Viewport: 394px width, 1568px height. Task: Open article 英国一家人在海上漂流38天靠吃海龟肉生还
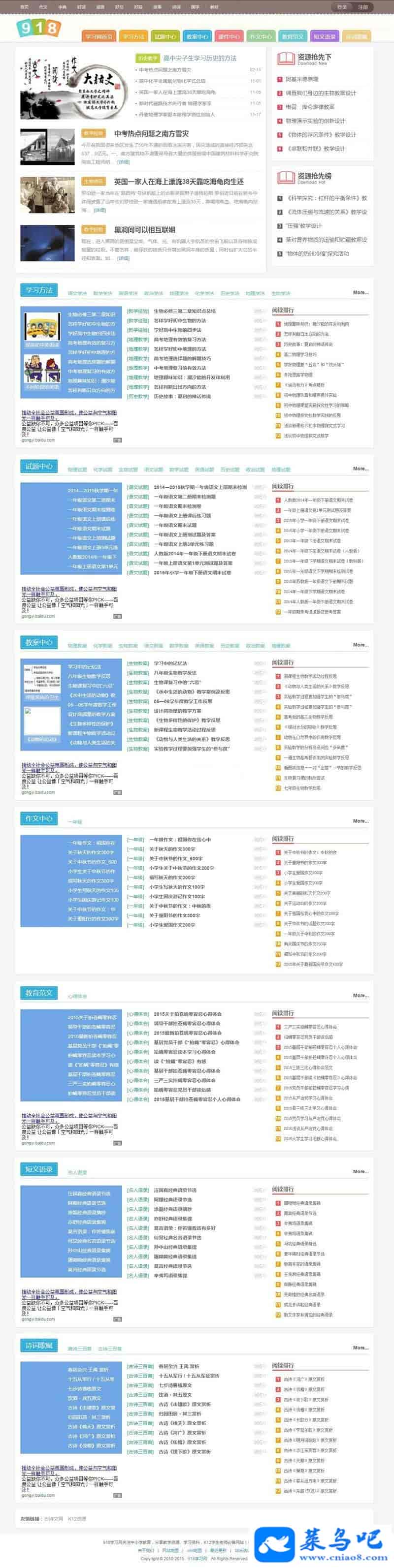pos(179,182)
